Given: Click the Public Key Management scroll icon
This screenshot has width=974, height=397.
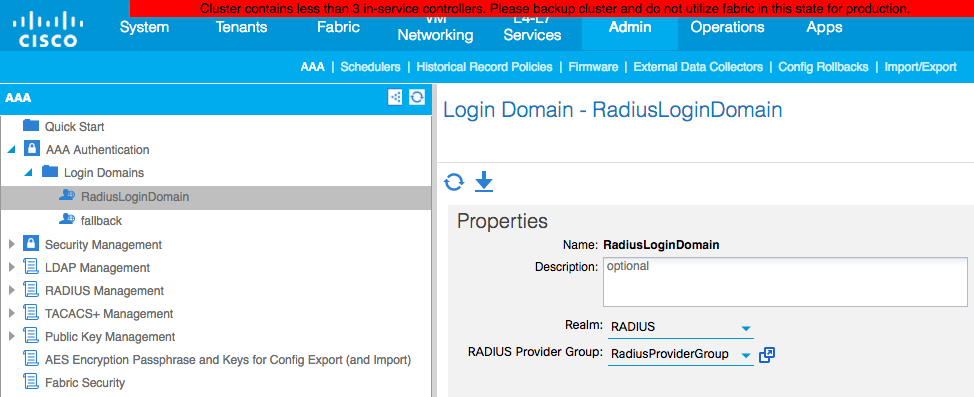Looking at the screenshot, I should pyautogui.click(x=31, y=336).
